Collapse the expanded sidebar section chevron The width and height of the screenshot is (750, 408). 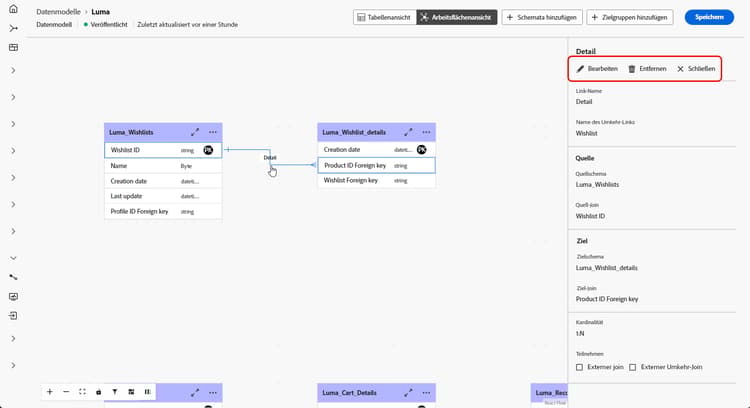click(13, 258)
